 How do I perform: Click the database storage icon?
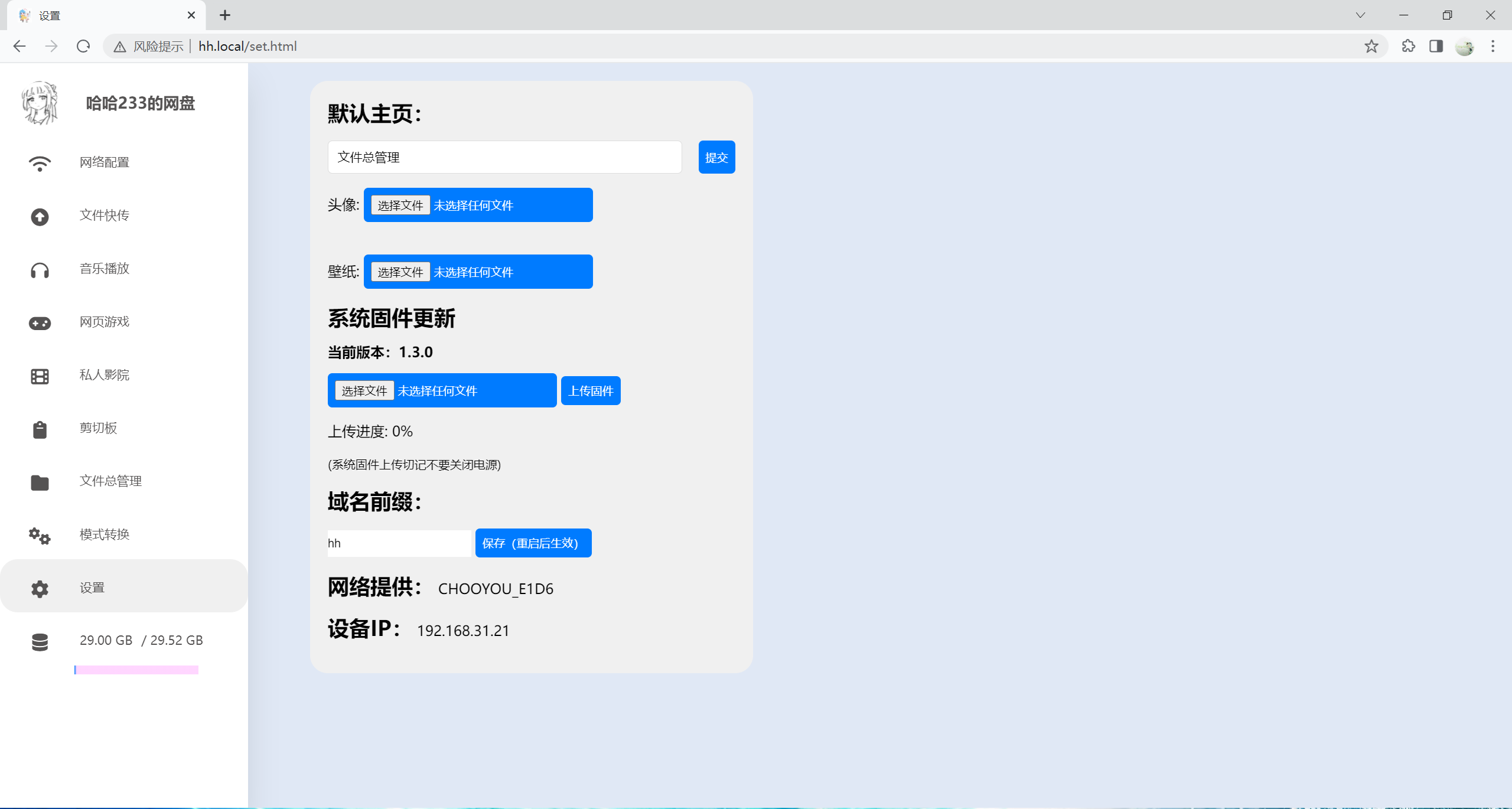(40, 642)
